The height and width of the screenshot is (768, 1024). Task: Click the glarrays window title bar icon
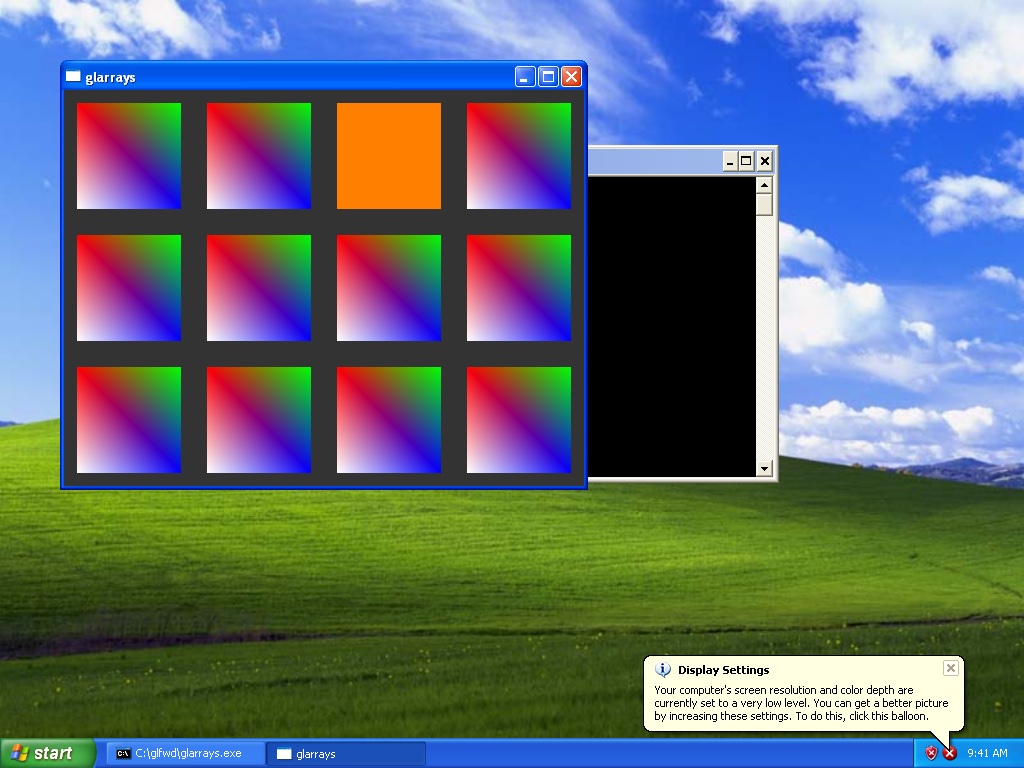click(x=73, y=77)
